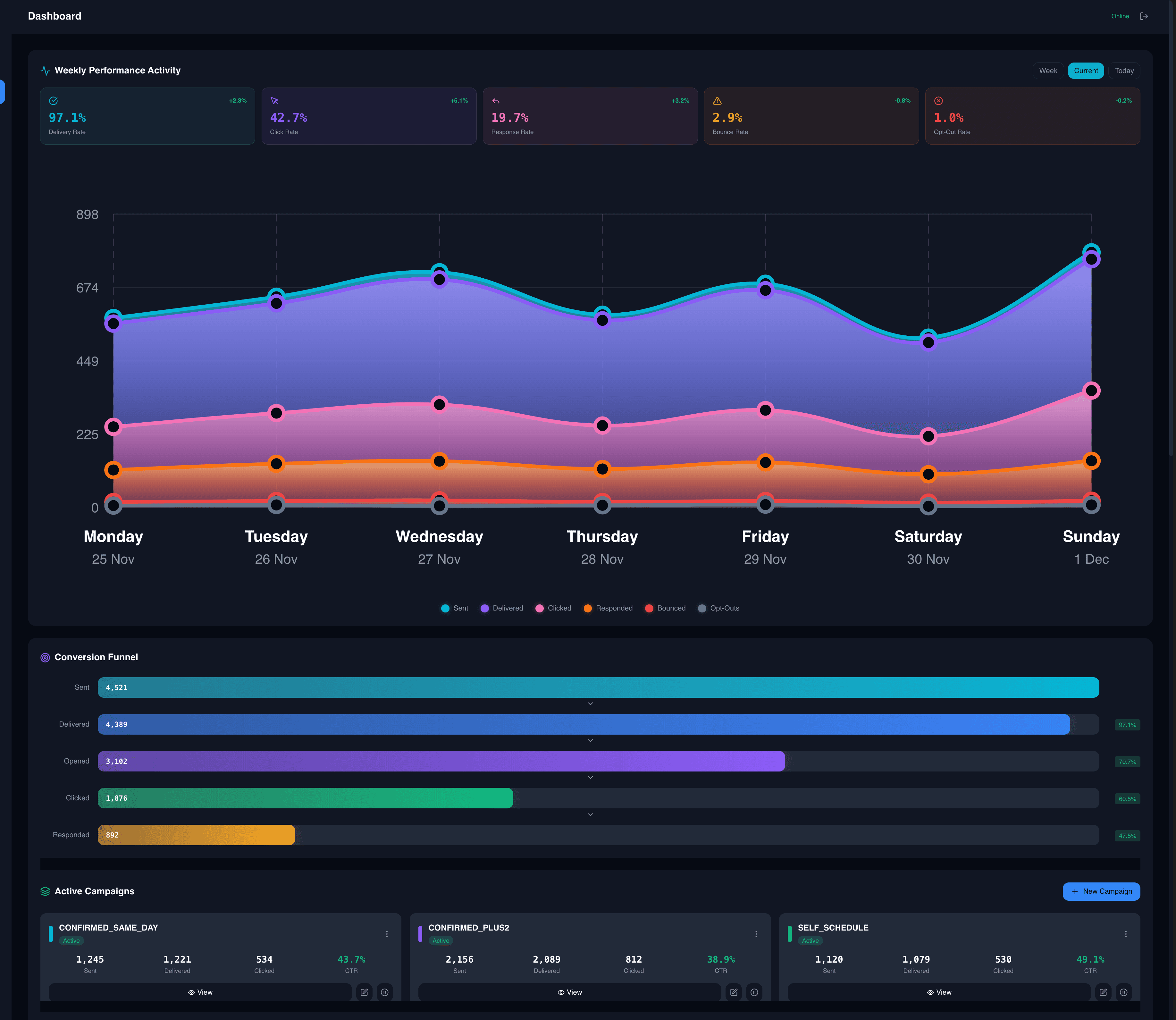Toggle the Opt-Outs series in the chart legend
This screenshot has height=1020, width=1176.
[718, 609]
